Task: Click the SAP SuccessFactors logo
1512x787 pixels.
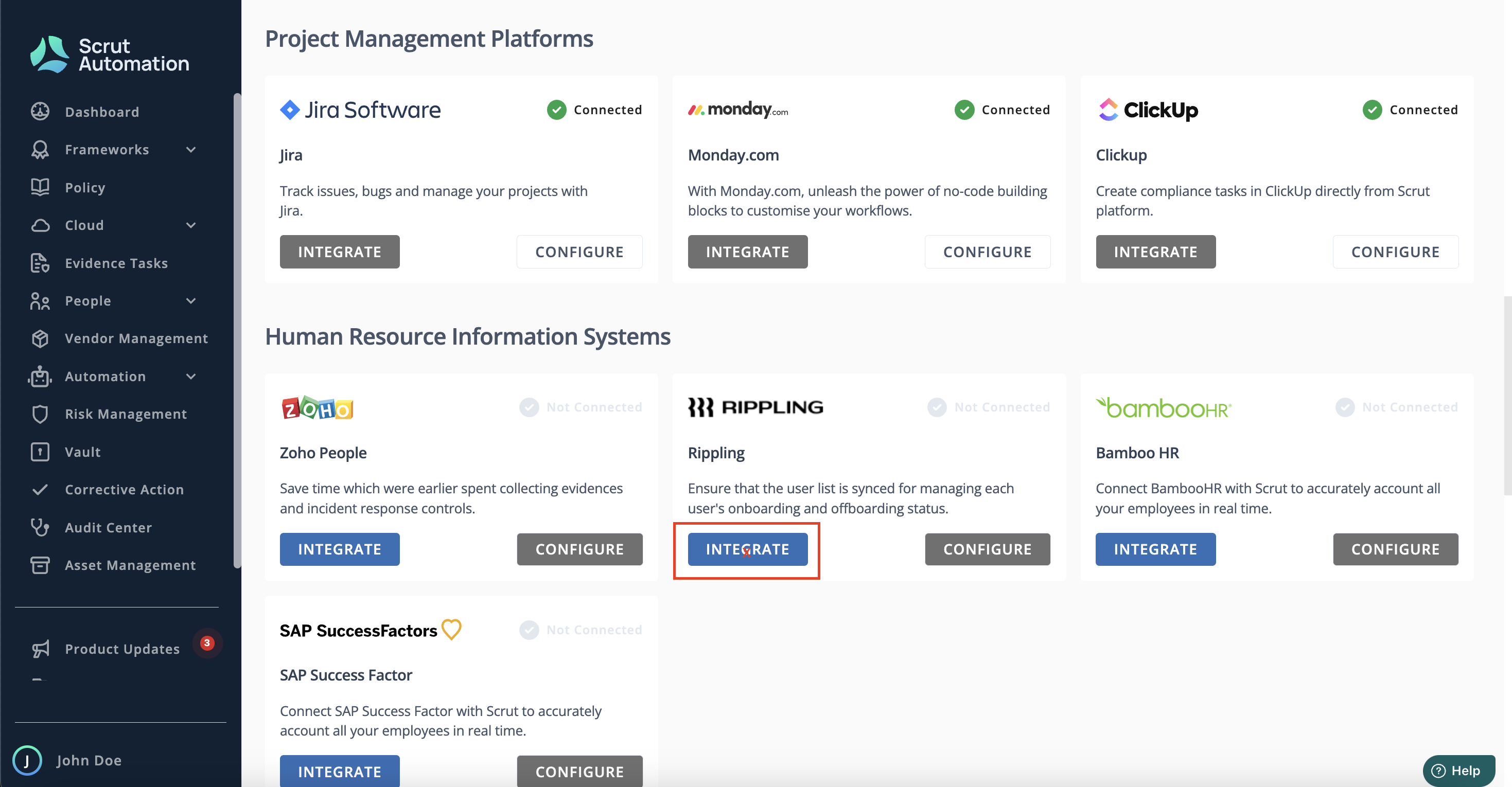Action: coord(371,630)
